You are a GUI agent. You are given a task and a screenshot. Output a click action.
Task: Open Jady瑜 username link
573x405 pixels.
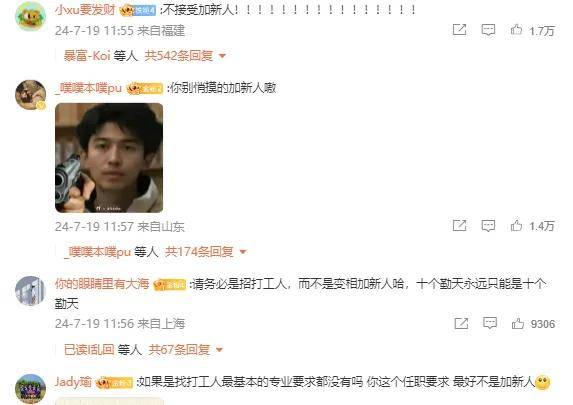tap(73, 382)
